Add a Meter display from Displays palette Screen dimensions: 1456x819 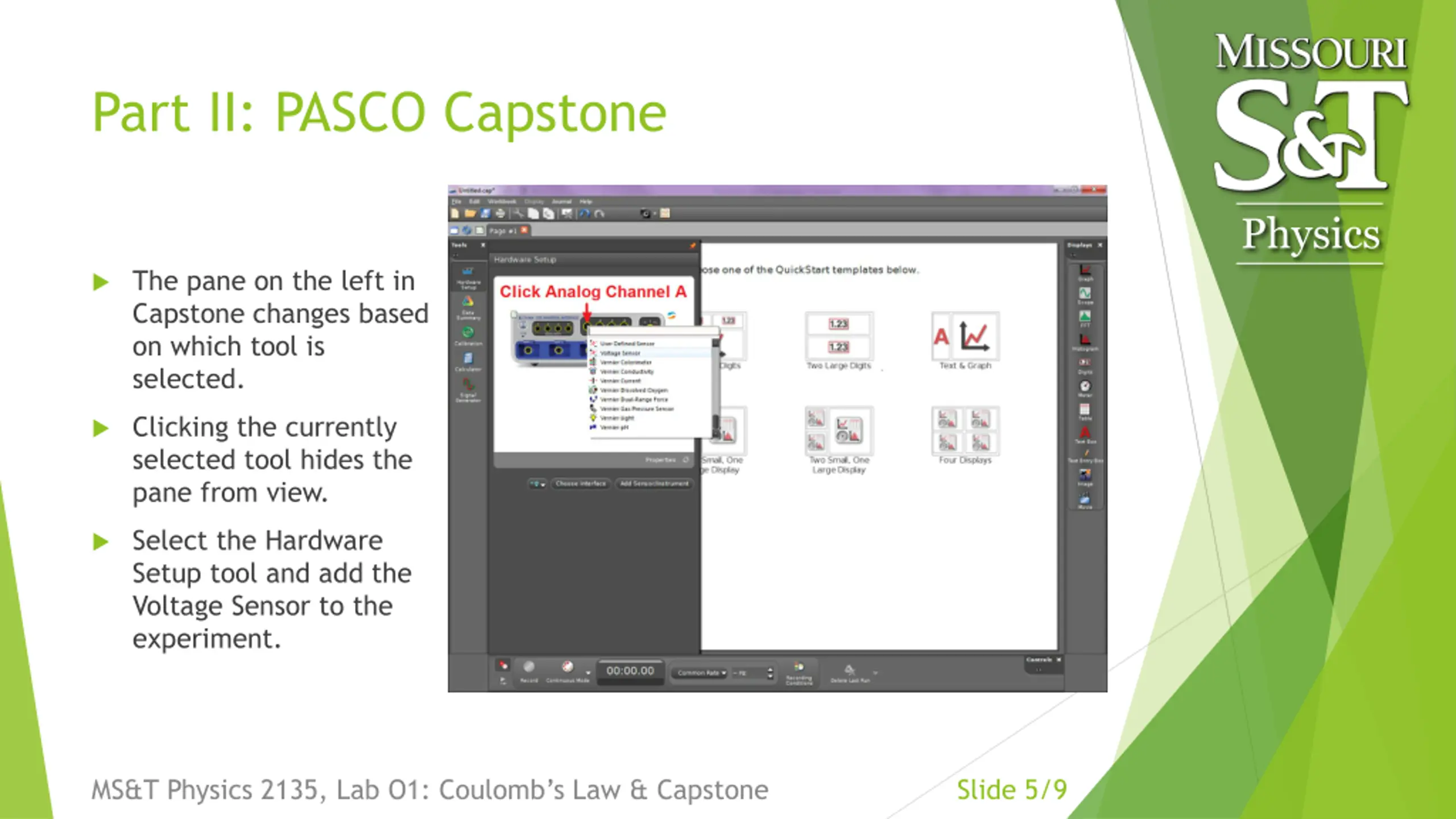1085,389
